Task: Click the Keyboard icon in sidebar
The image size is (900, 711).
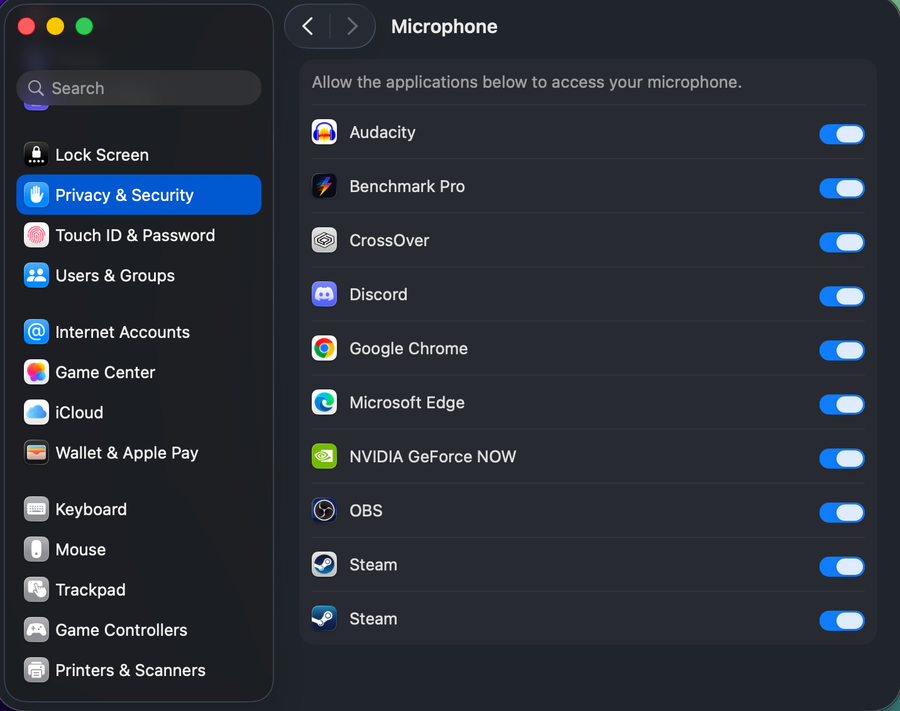Action: 36,509
